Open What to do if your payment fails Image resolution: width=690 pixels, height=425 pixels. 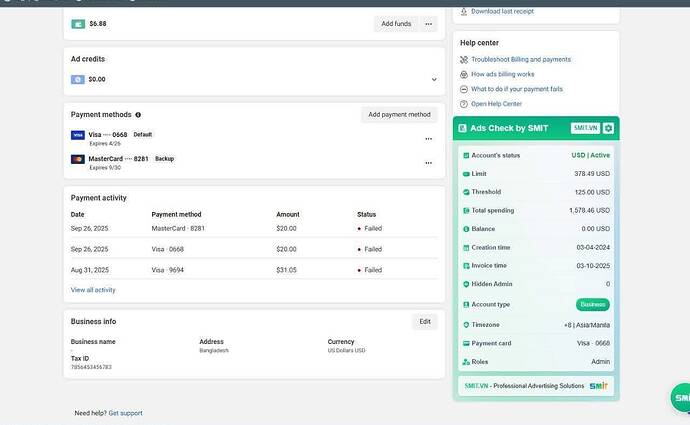pyautogui.click(x=517, y=89)
